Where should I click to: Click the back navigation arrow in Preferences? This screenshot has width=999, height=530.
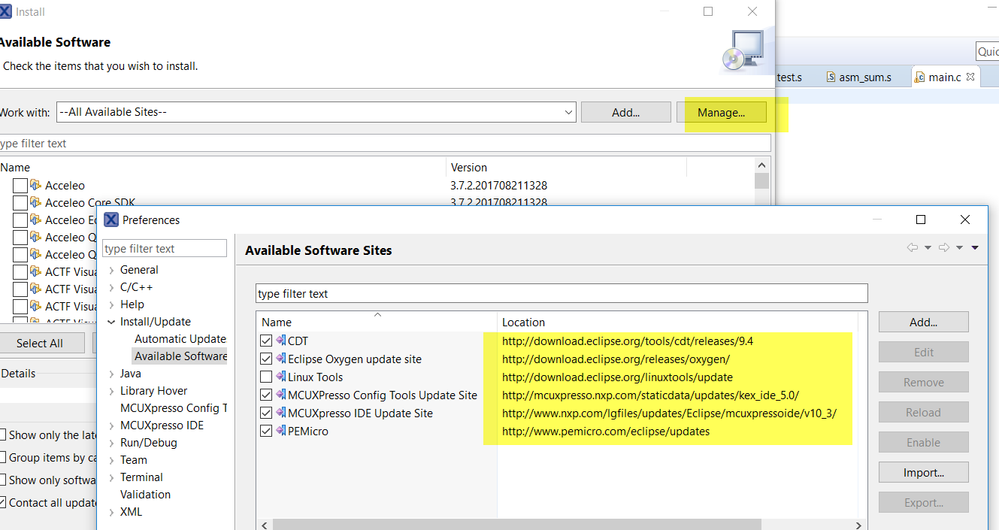click(x=913, y=248)
